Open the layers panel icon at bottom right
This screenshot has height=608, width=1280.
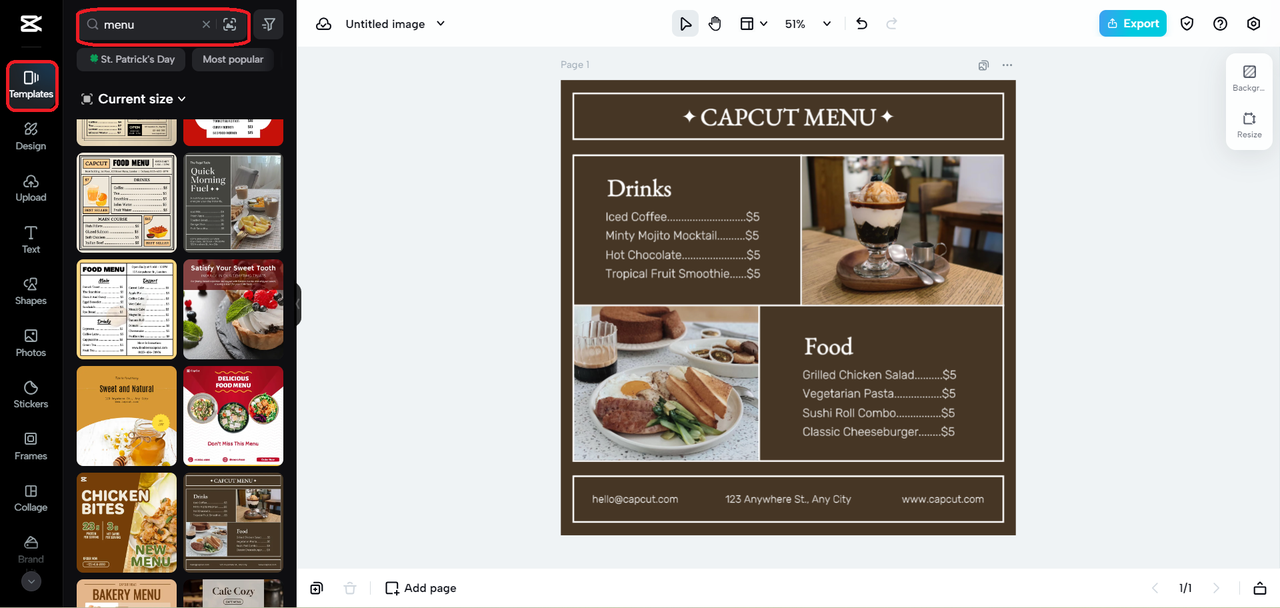point(1260,588)
